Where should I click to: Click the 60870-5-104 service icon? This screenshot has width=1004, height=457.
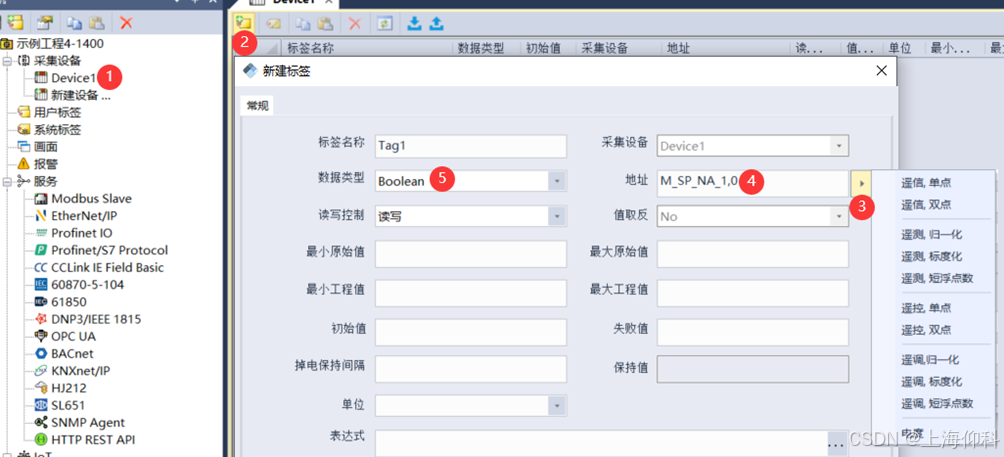click(x=41, y=285)
